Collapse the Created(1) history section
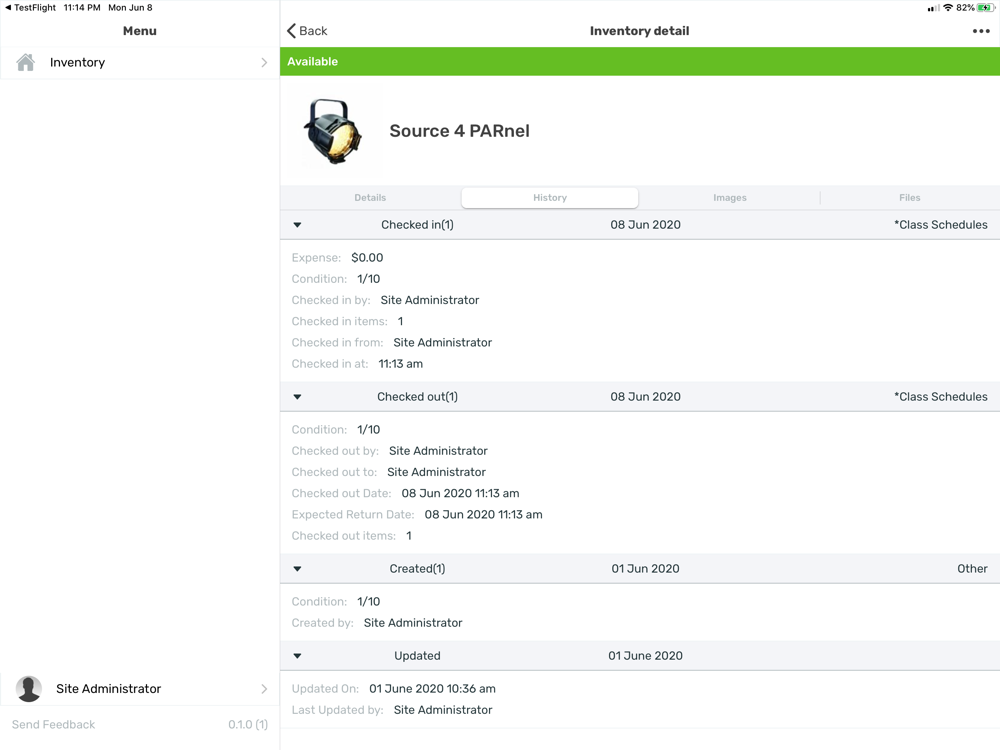This screenshot has width=1000, height=750. pyautogui.click(x=297, y=569)
